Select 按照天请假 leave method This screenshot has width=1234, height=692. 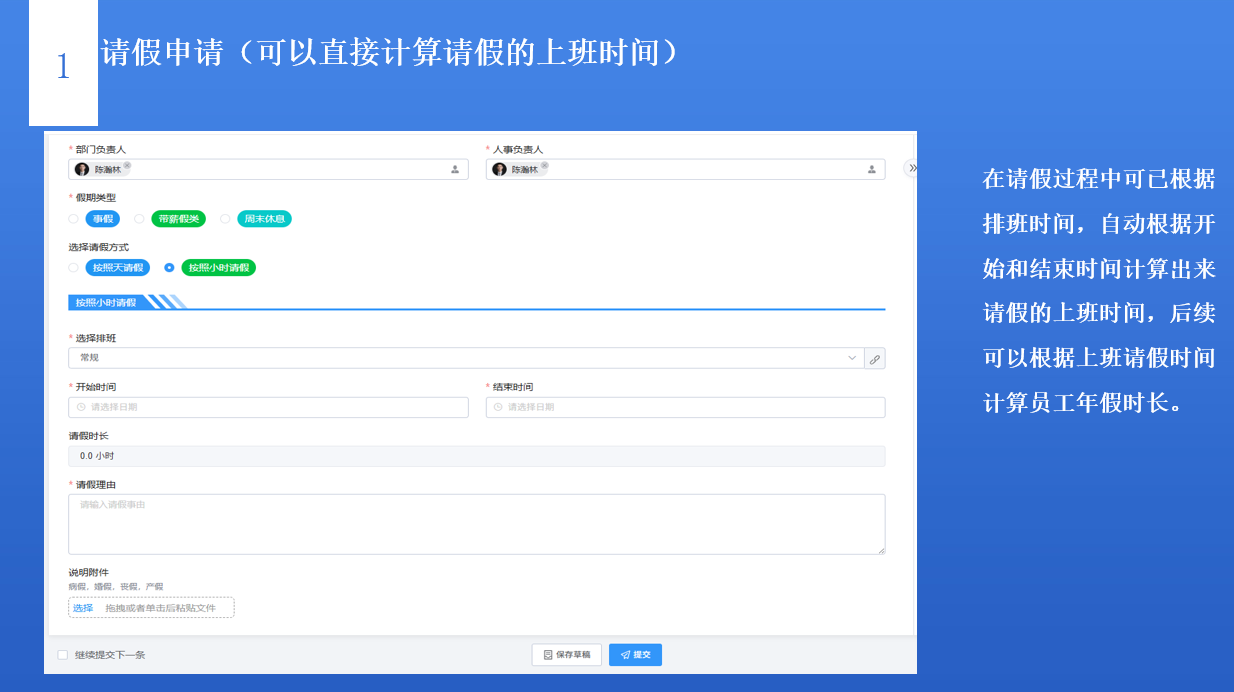(x=73, y=268)
